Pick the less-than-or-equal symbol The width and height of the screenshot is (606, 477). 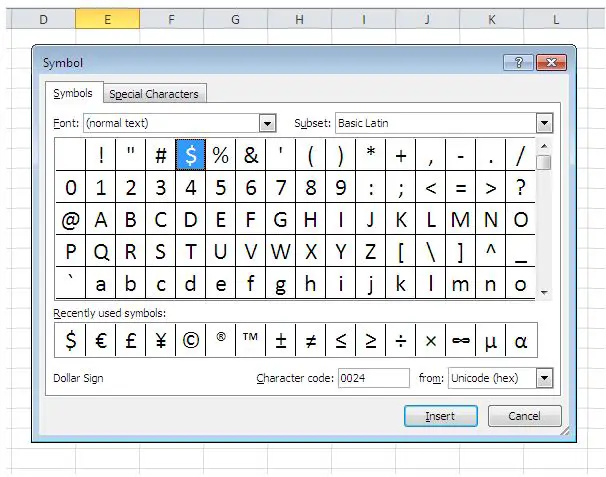pyautogui.click(x=340, y=340)
